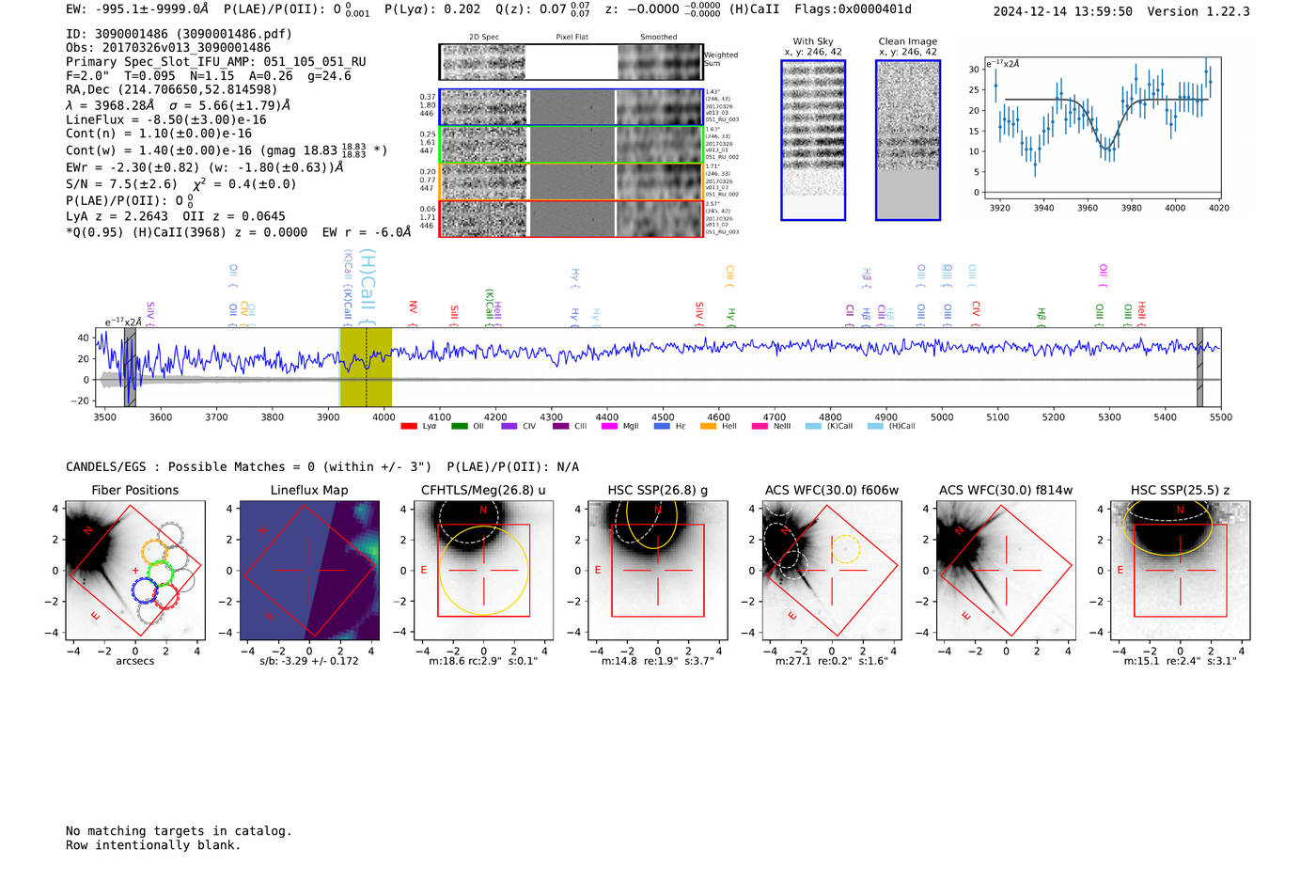Click the blue-outlined fiber spectrum row
The height and width of the screenshot is (896, 1316).
[x=572, y=107]
